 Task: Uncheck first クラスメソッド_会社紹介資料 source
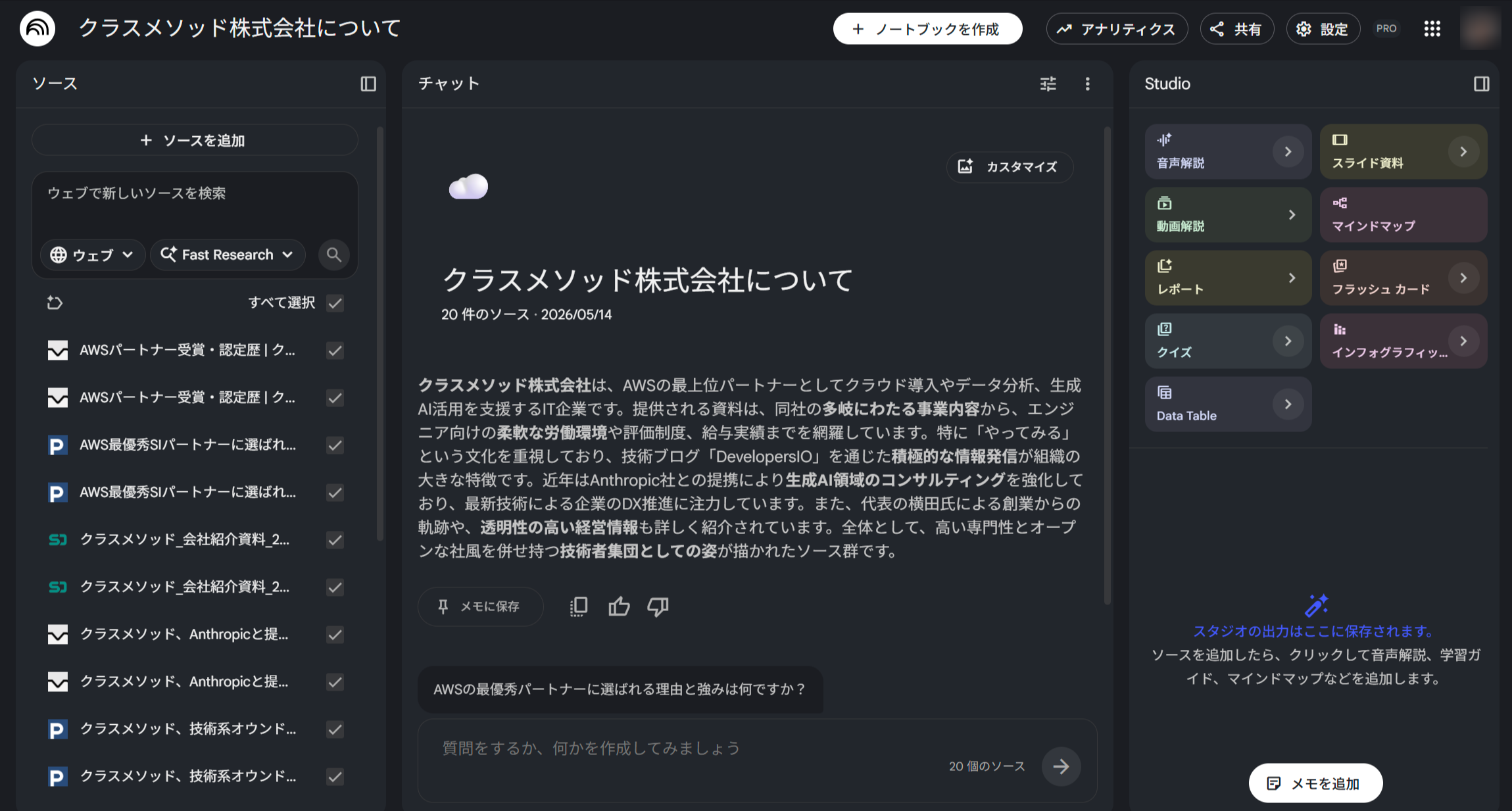pyautogui.click(x=335, y=539)
